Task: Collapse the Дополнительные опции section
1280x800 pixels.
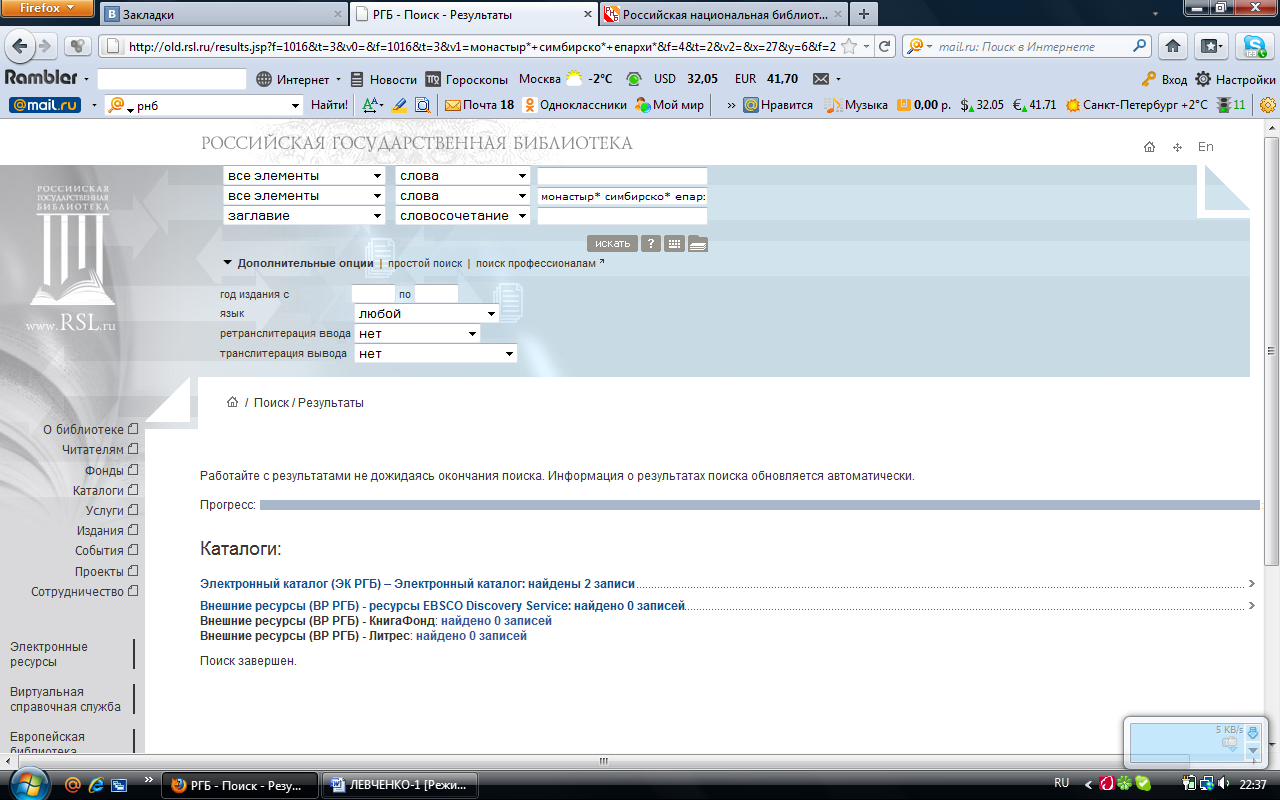Action: (298, 263)
